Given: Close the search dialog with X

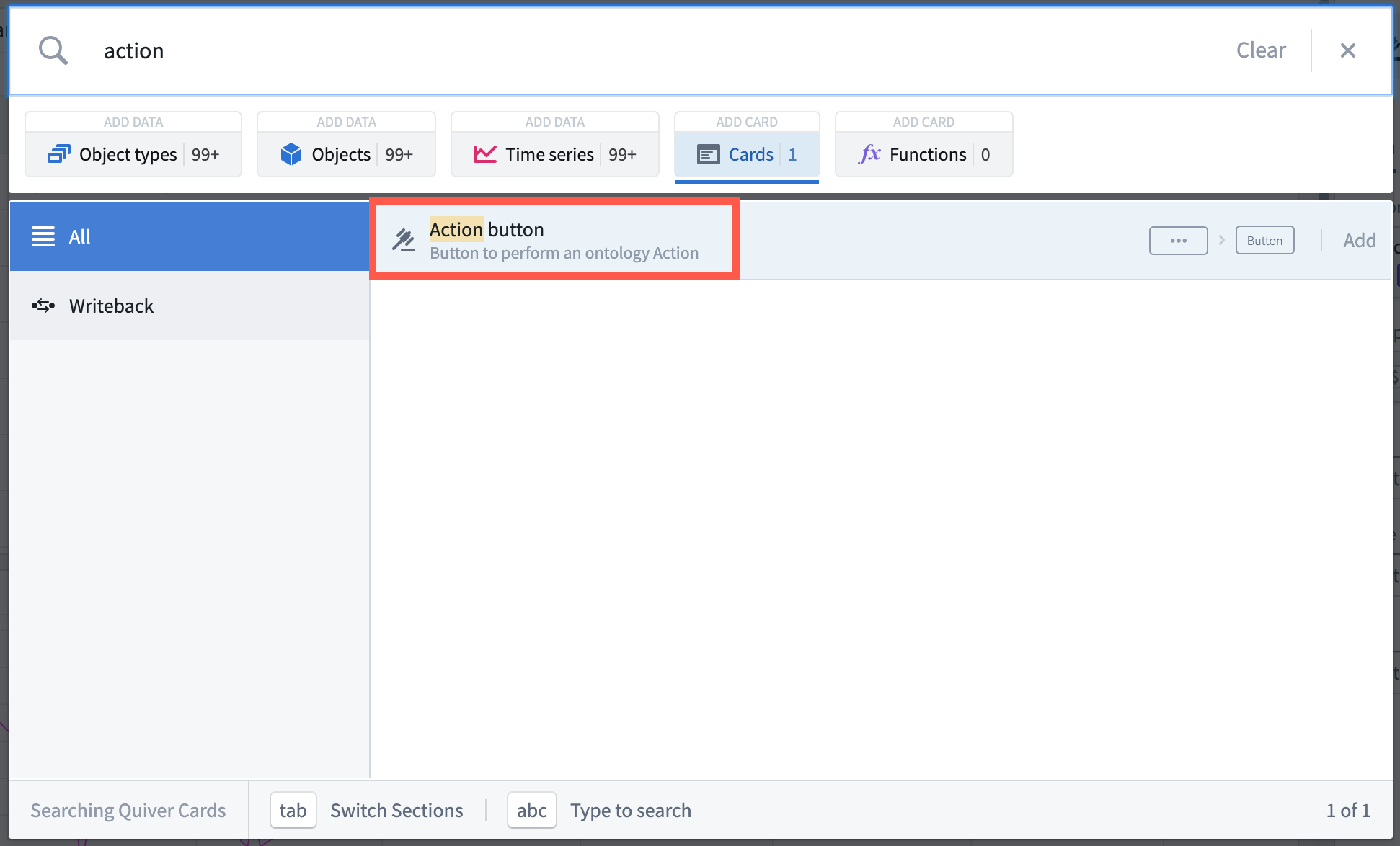Looking at the screenshot, I should click(1347, 50).
